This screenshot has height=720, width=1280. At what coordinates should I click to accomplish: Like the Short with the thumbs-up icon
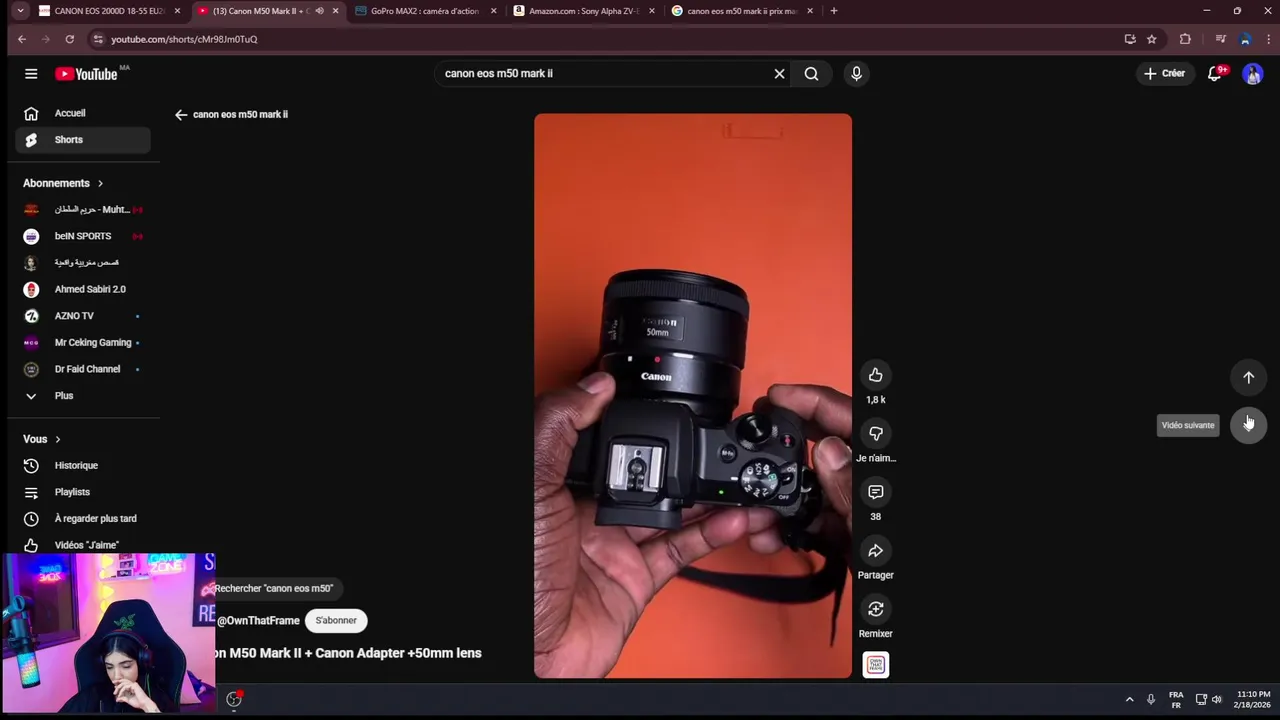875,375
